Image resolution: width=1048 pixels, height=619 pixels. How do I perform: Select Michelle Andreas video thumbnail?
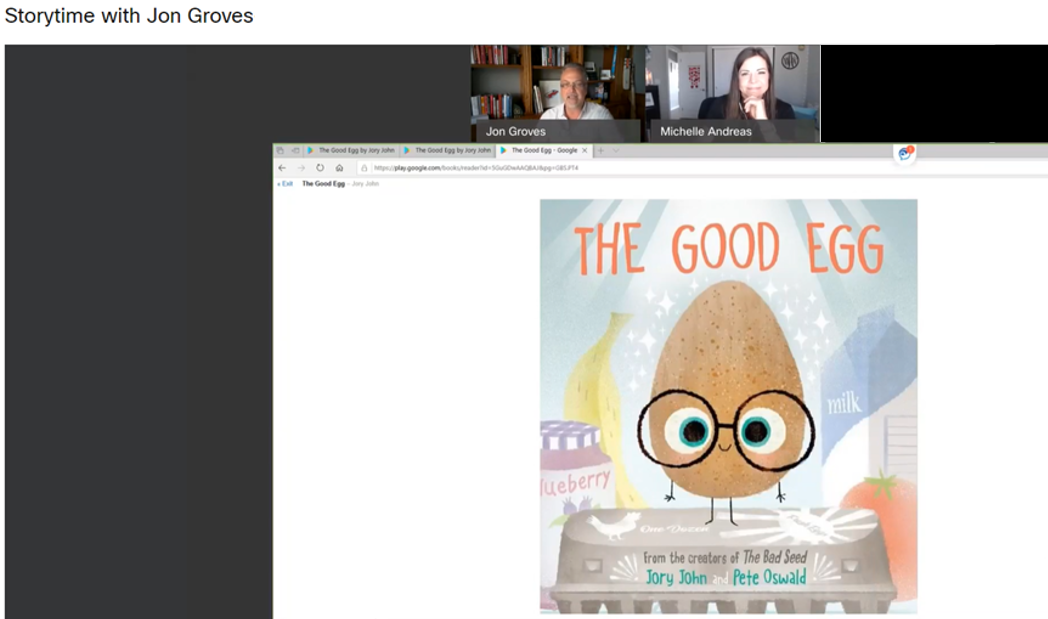click(733, 94)
